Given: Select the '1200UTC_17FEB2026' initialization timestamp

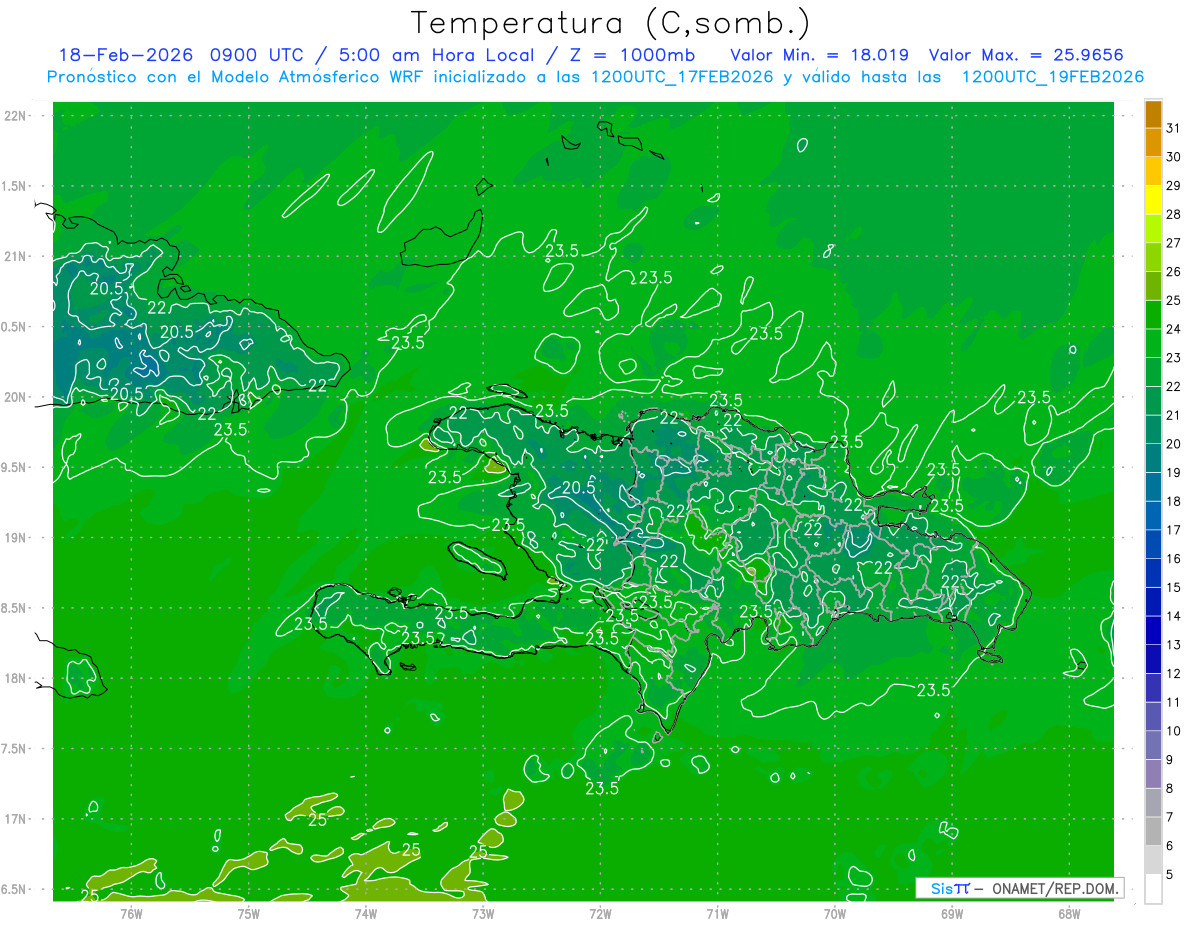Looking at the screenshot, I should [682, 77].
